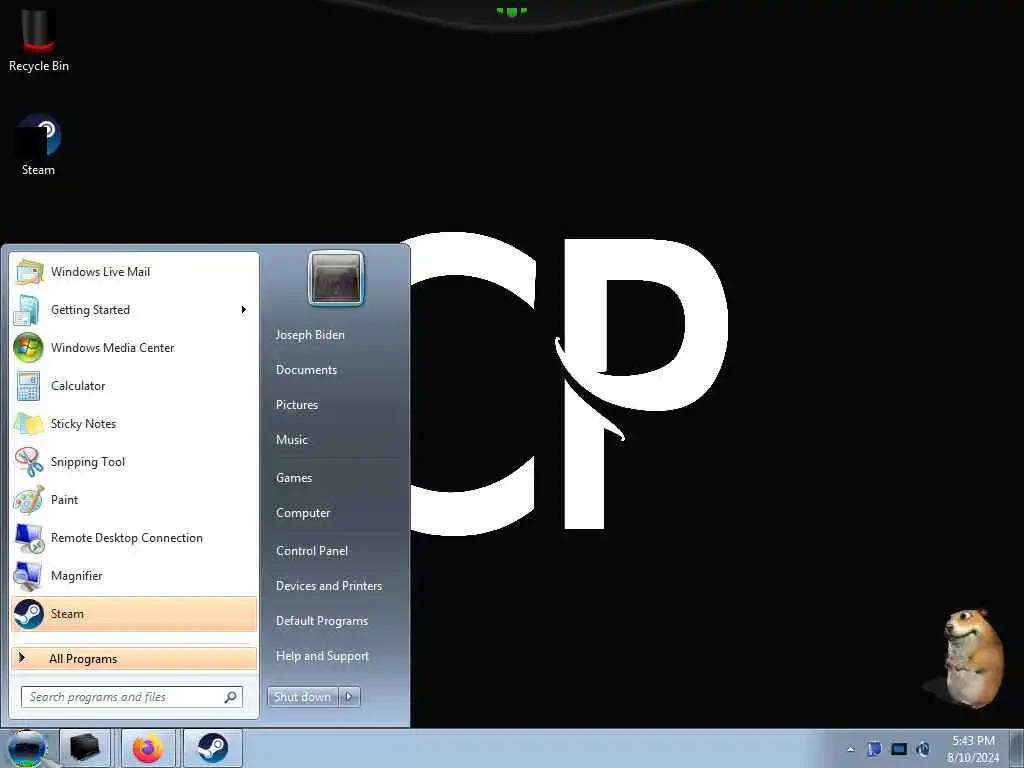The image size is (1024, 768).
Task: Launch Windows Media Center
Action: [135, 347]
